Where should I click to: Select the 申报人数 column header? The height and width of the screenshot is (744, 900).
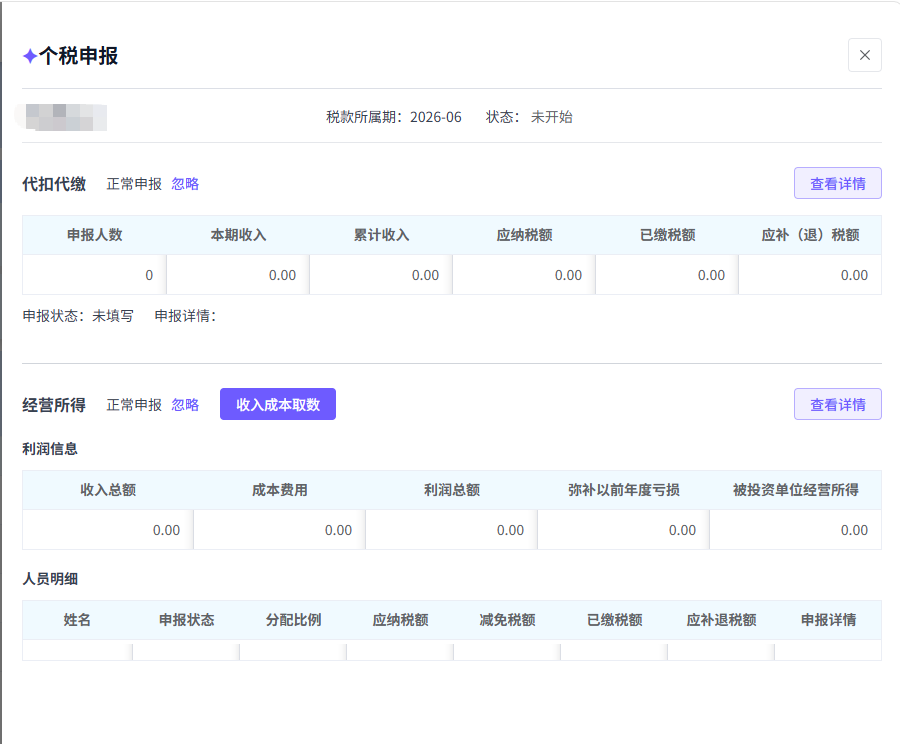point(95,235)
